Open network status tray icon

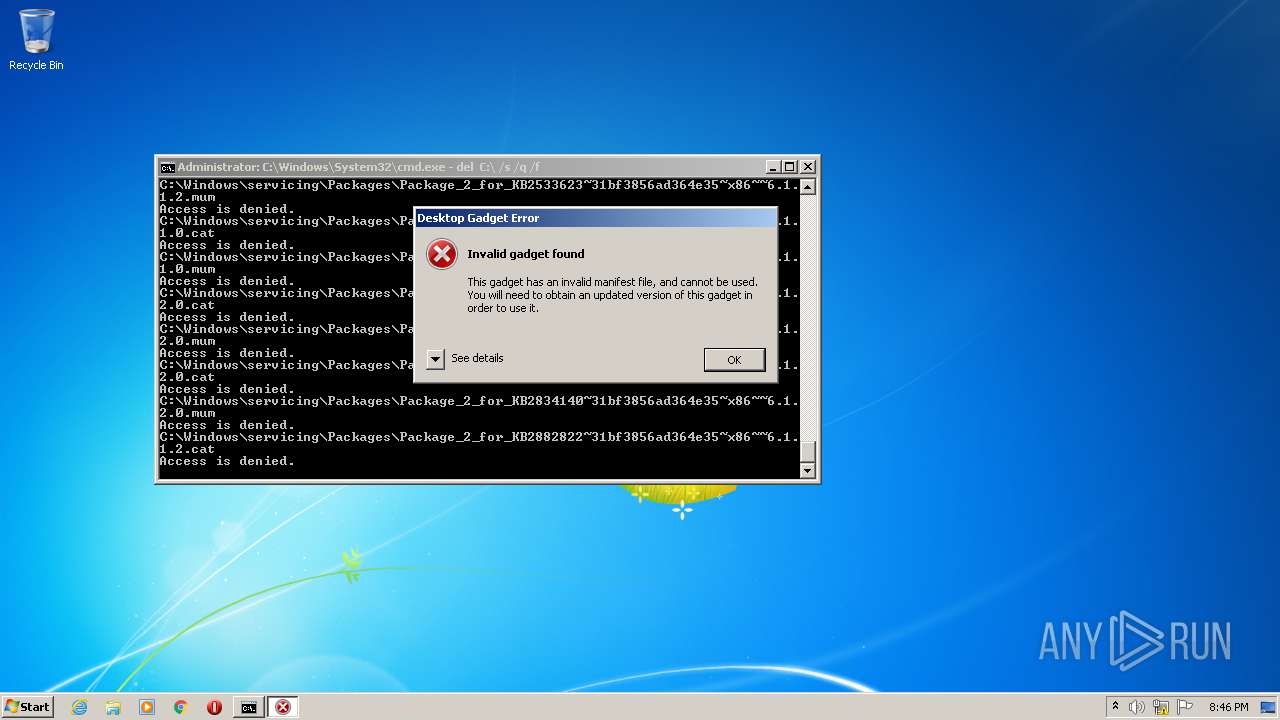coord(1161,707)
